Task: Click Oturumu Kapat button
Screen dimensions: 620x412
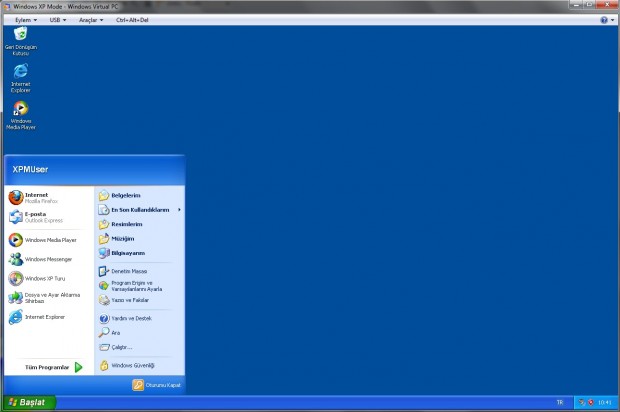Action: 157,385
